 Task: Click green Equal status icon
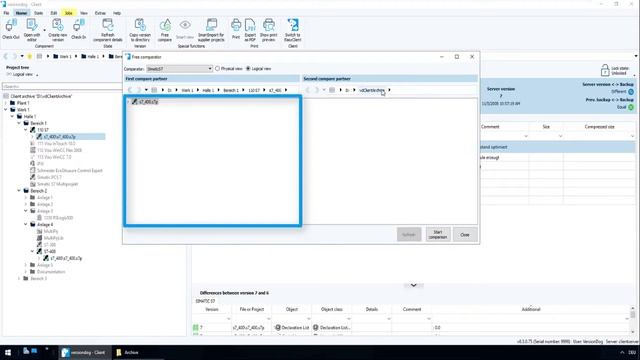click(631, 107)
